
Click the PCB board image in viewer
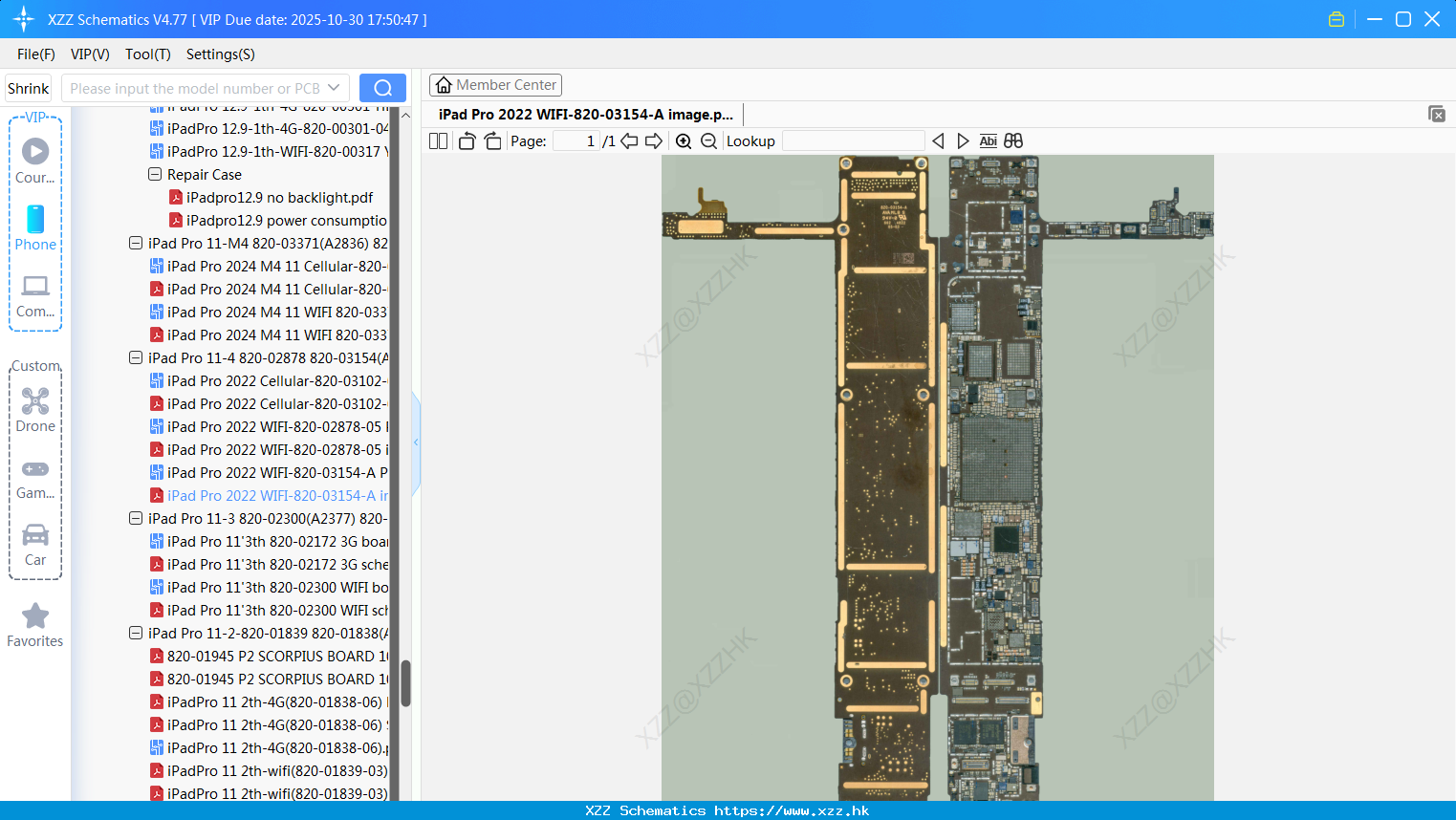(x=938, y=478)
